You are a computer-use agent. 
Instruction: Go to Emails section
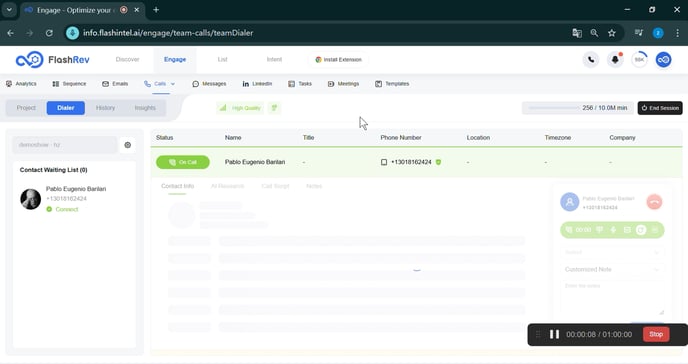115,84
